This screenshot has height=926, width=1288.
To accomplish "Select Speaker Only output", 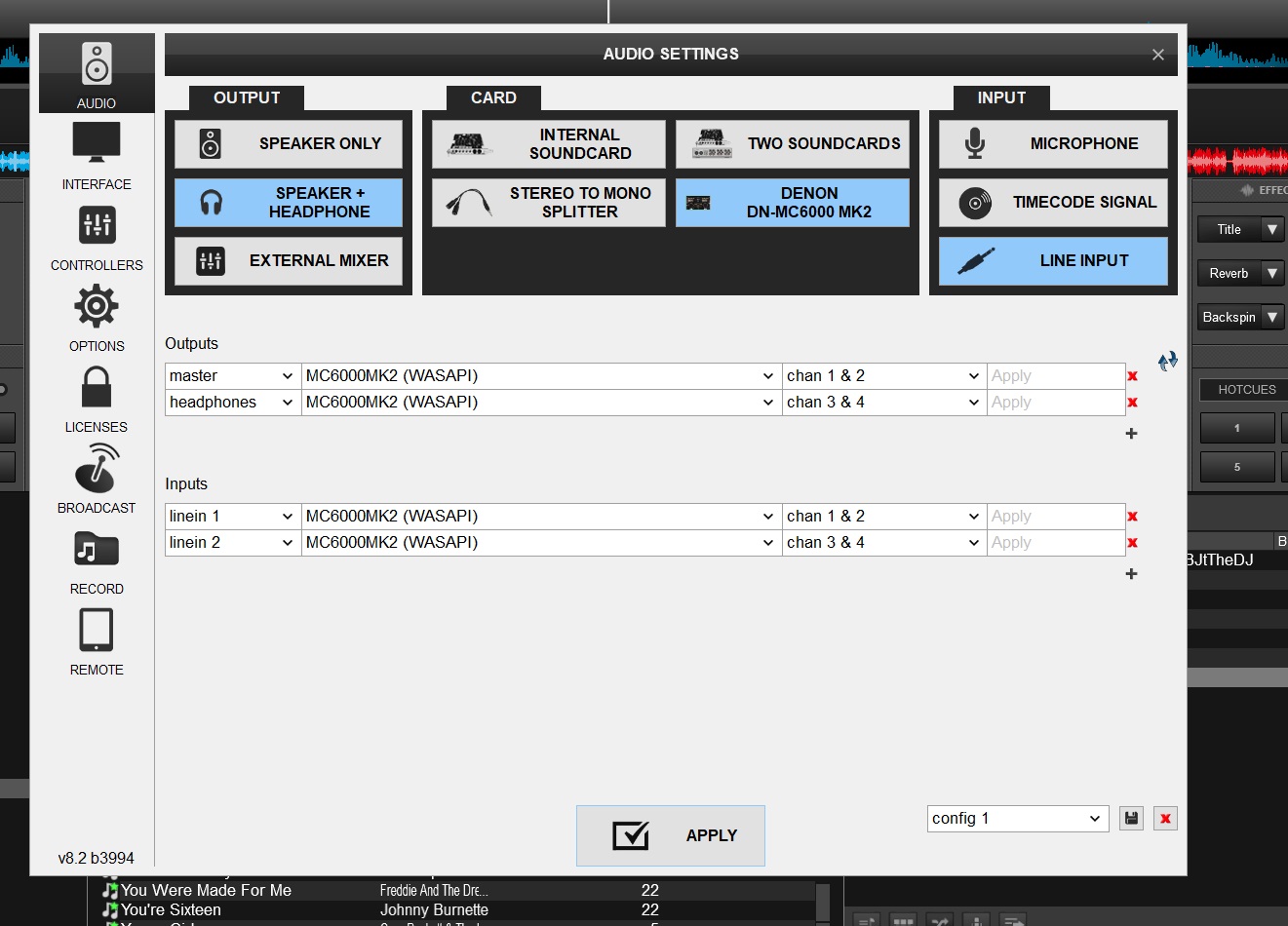I will 289,144.
